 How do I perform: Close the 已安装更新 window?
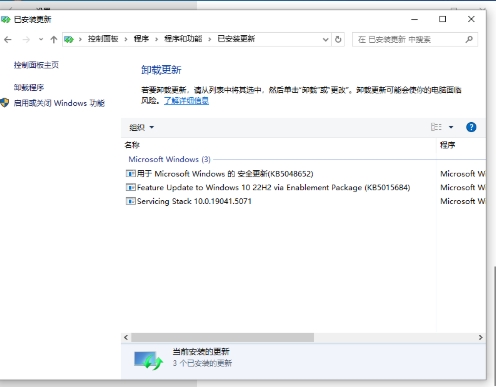click(x=471, y=19)
